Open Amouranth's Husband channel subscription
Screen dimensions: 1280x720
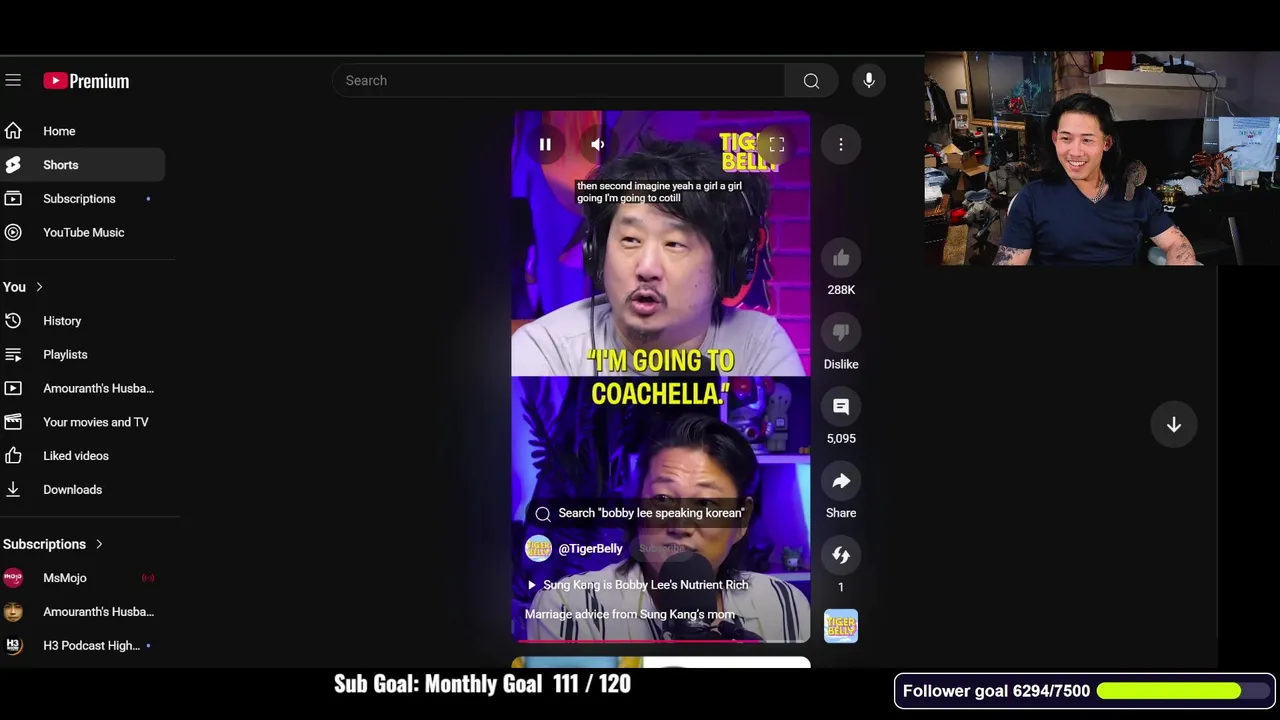click(83, 612)
